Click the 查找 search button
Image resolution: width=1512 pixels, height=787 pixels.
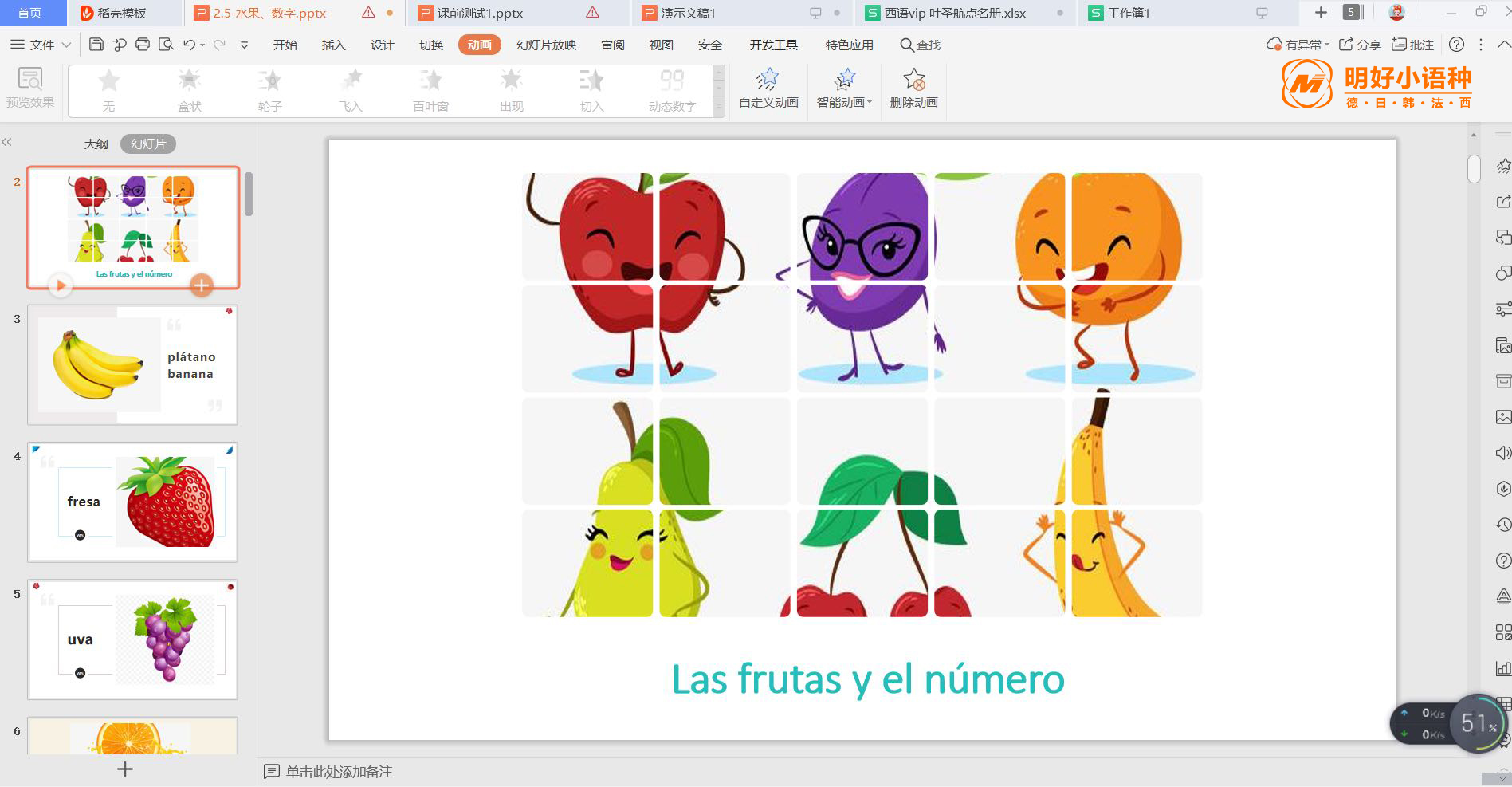[x=920, y=45]
